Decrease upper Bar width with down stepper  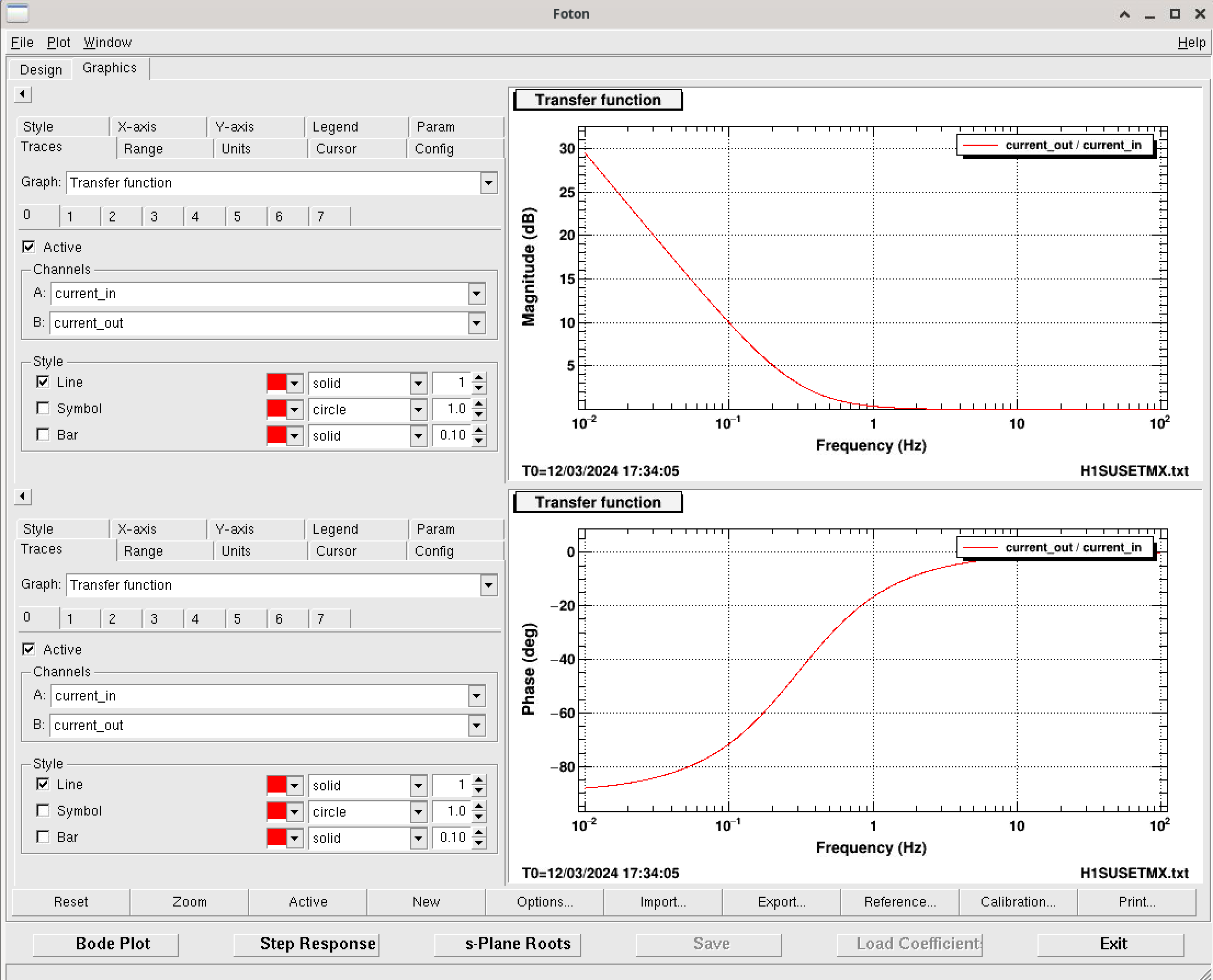479,440
